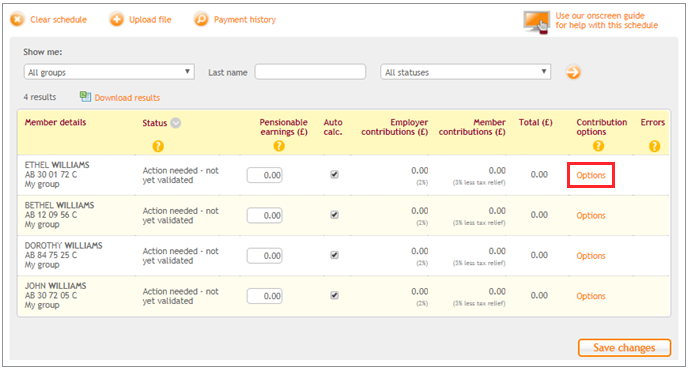
Task: Click the Total (£) column header
Action: [x=535, y=122]
